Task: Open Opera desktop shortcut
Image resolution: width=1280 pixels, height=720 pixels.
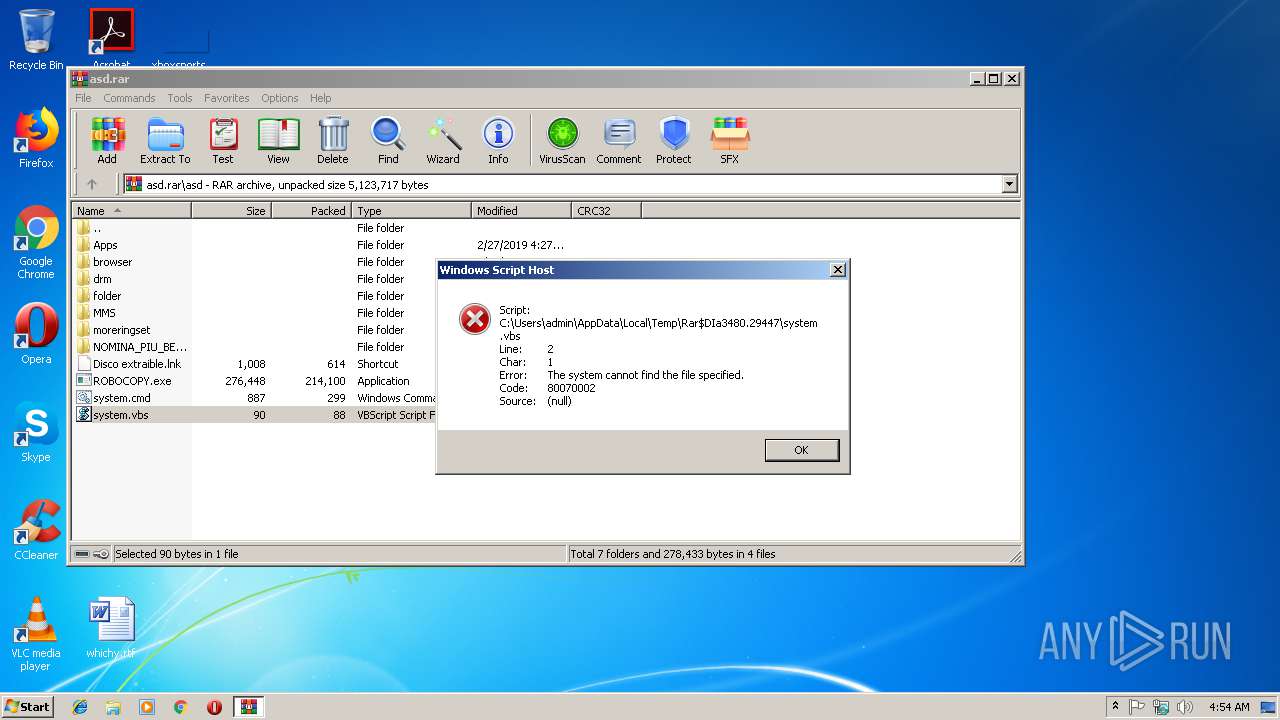Action: pos(36,334)
